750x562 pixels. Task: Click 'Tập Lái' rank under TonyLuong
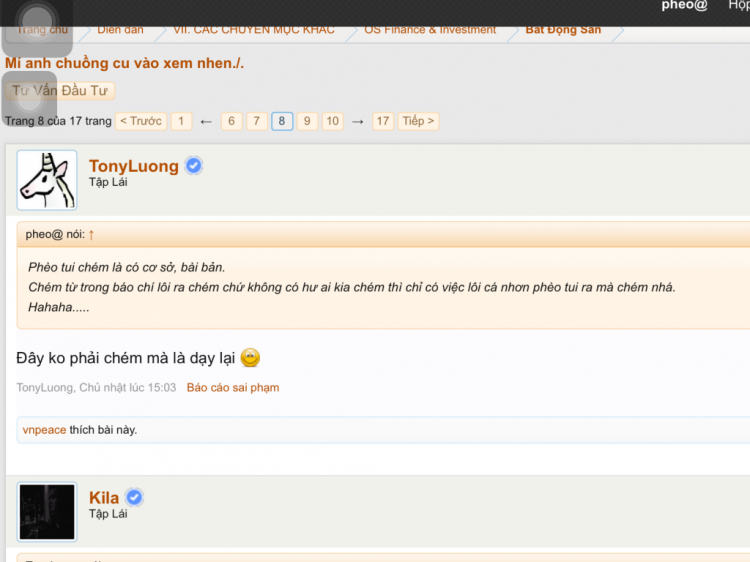108,182
